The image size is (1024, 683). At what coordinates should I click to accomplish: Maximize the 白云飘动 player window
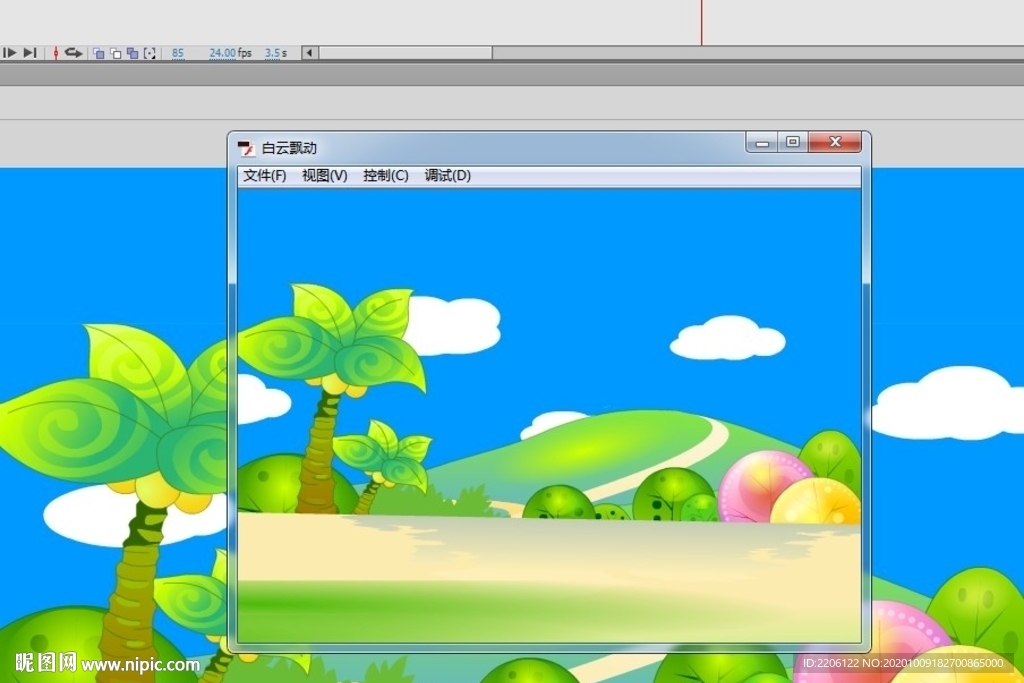click(793, 142)
